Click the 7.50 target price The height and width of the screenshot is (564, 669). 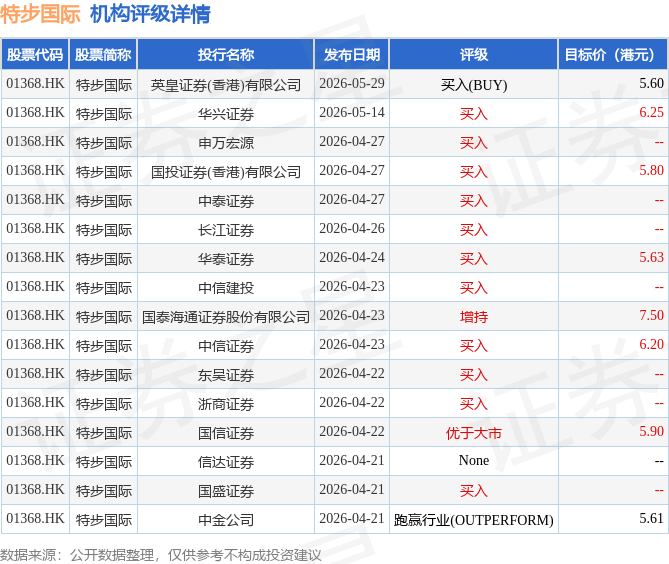point(651,315)
